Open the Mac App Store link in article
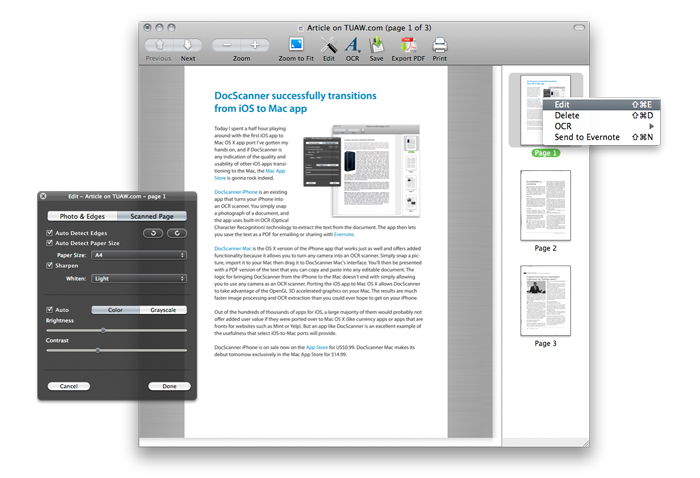This screenshot has width=700, height=478. [275, 171]
